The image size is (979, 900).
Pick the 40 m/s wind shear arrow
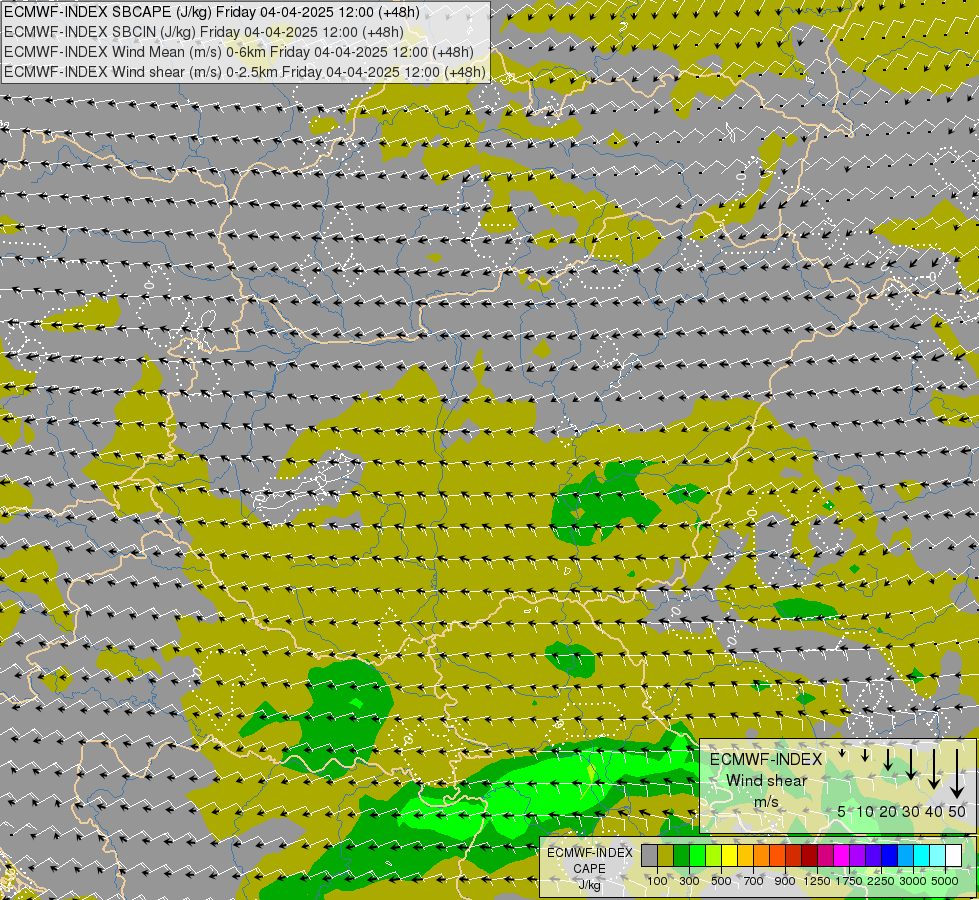(934, 769)
